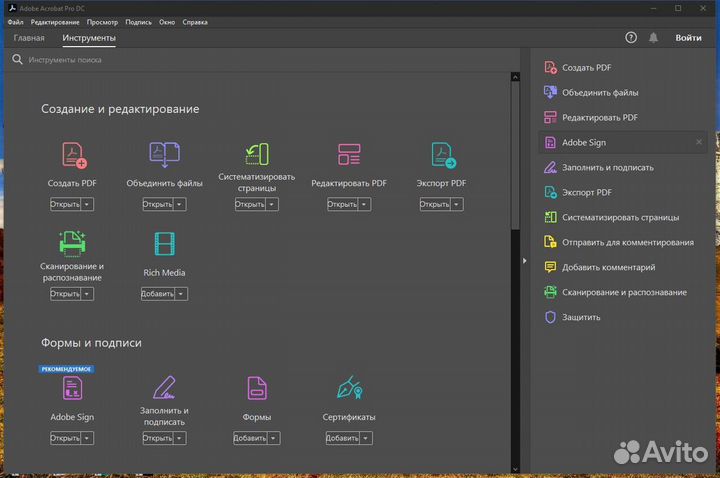720x478 pixels.
Task: Open the Сканирование и распознавание scanner icon in grid
Action: (x=72, y=243)
